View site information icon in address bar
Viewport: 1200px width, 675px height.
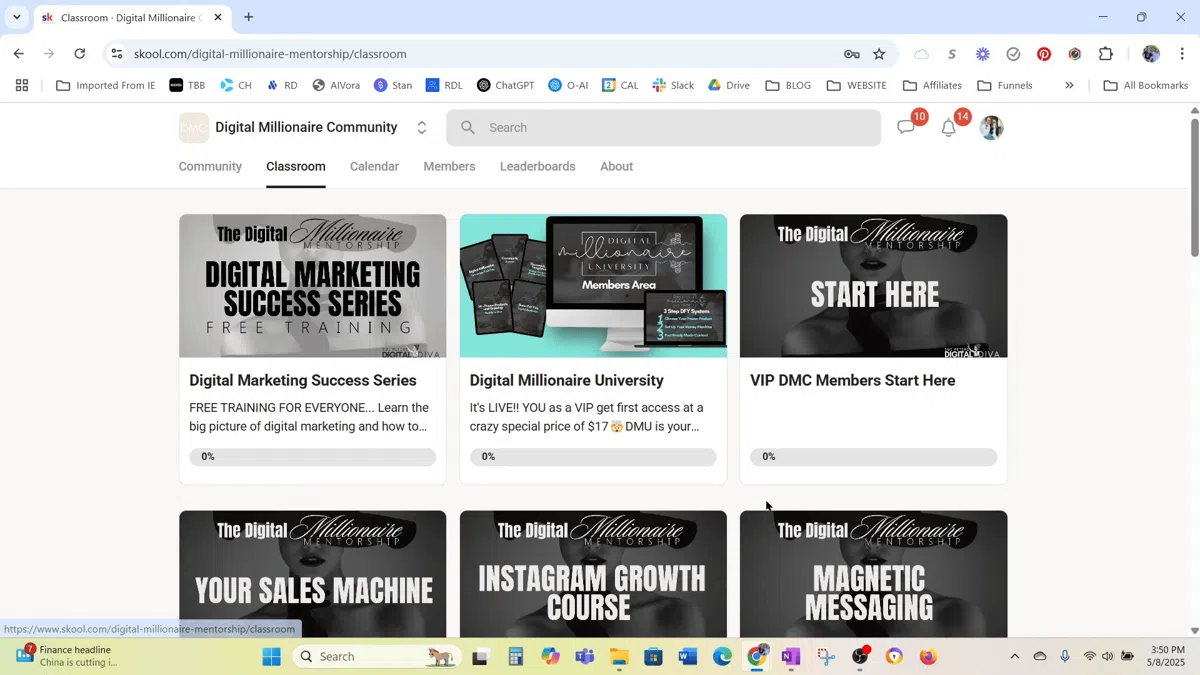(x=117, y=54)
